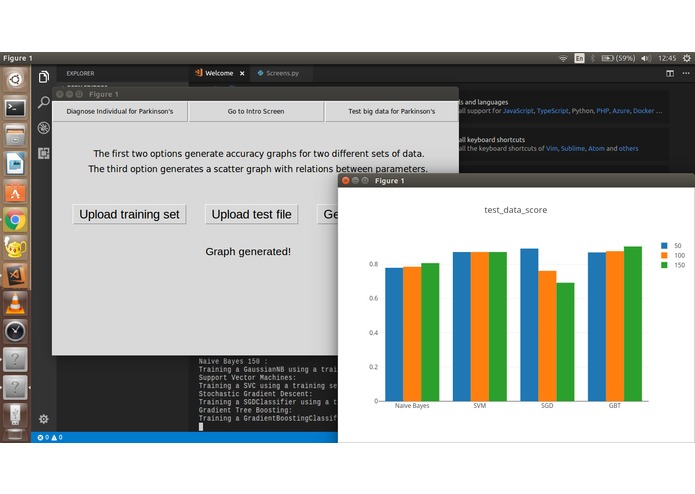Click Test big data for Parkinson's button
The height and width of the screenshot is (494, 695).
coord(391,111)
